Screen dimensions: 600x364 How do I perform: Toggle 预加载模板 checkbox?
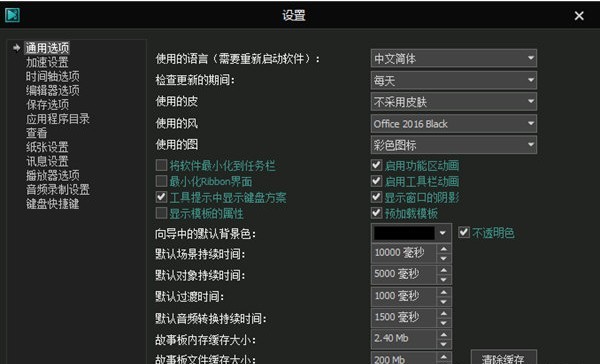[377, 213]
